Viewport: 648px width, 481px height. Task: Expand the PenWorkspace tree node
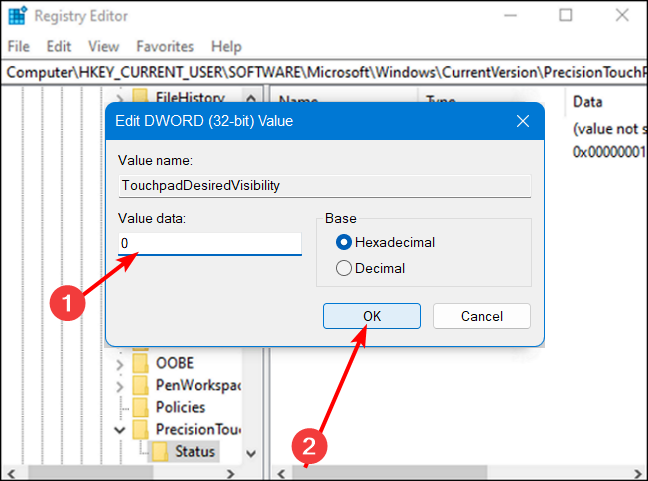click(120, 385)
